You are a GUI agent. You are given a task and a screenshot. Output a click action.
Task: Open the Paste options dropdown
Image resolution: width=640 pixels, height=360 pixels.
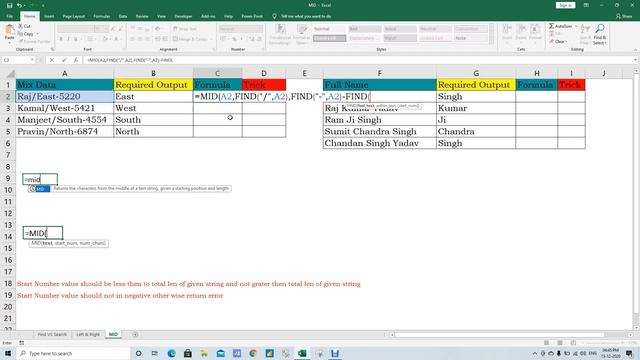coord(9,42)
